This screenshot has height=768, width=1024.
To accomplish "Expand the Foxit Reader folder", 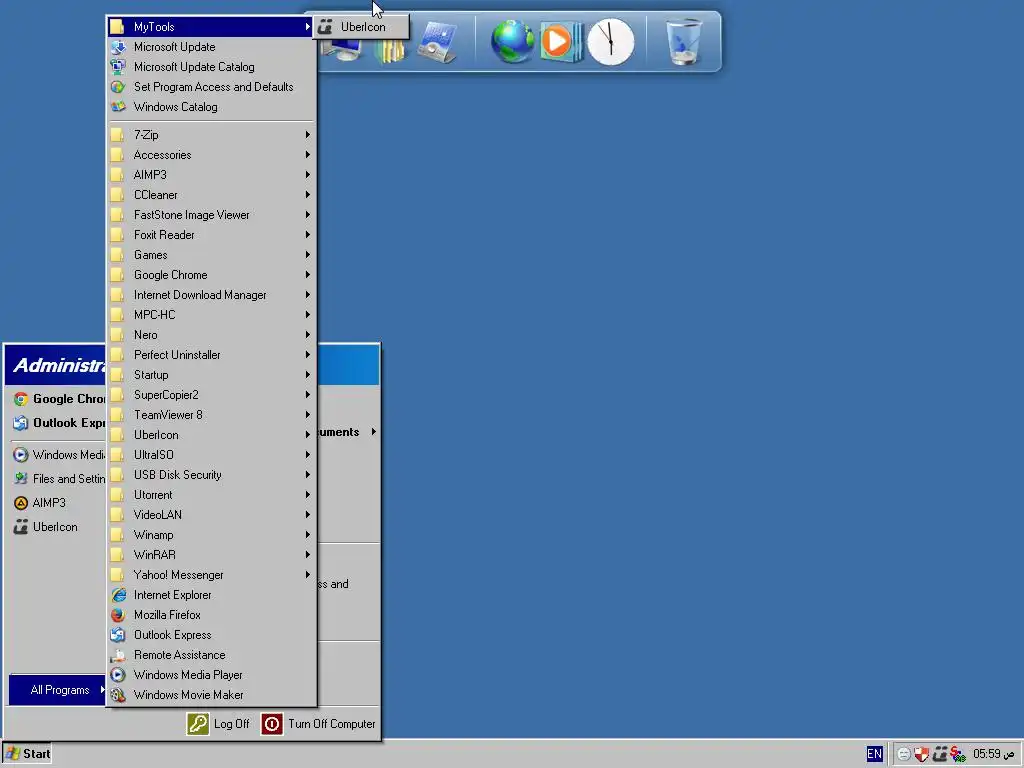I will (212, 234).
